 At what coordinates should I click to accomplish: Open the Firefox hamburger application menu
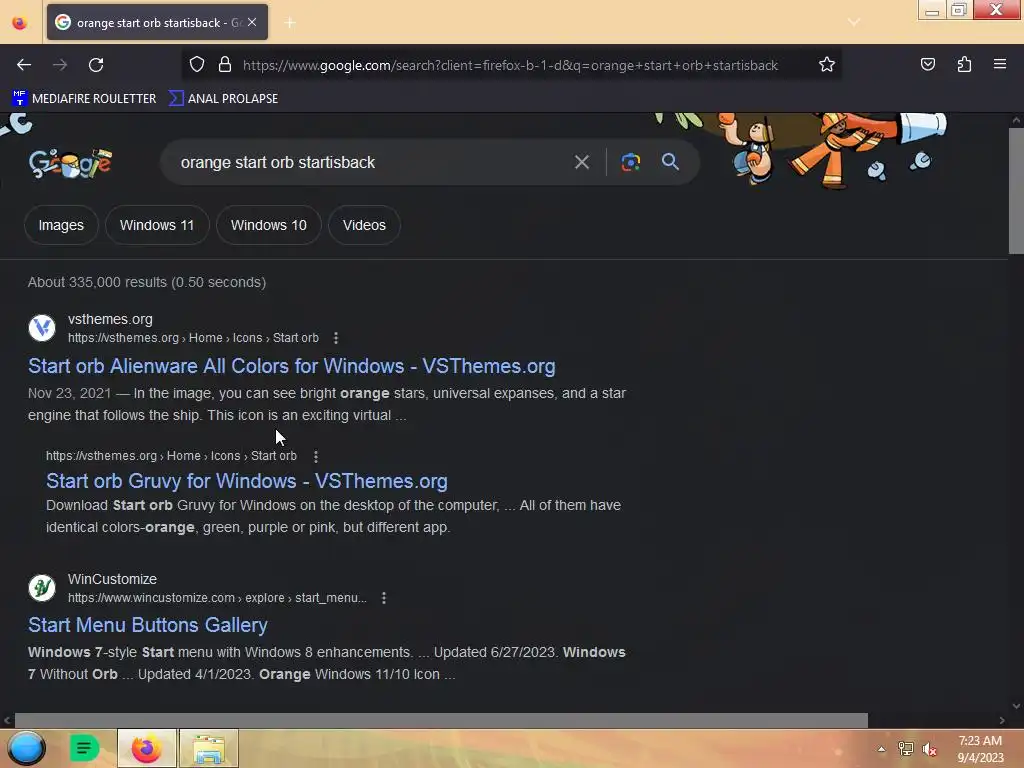point(1000,65)
